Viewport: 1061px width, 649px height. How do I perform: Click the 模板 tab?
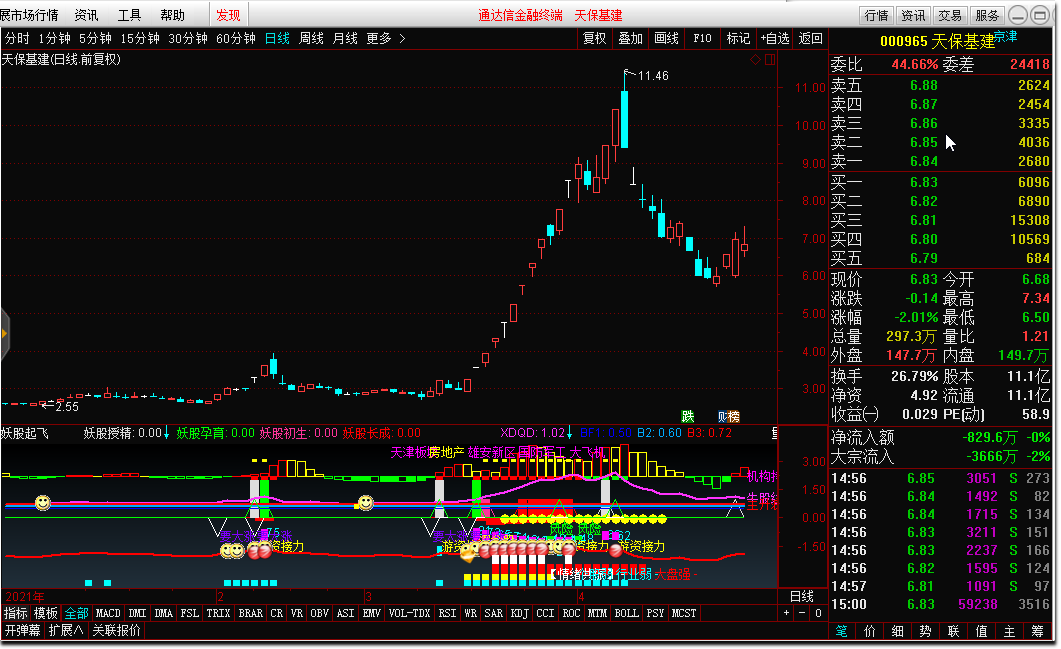46,613
